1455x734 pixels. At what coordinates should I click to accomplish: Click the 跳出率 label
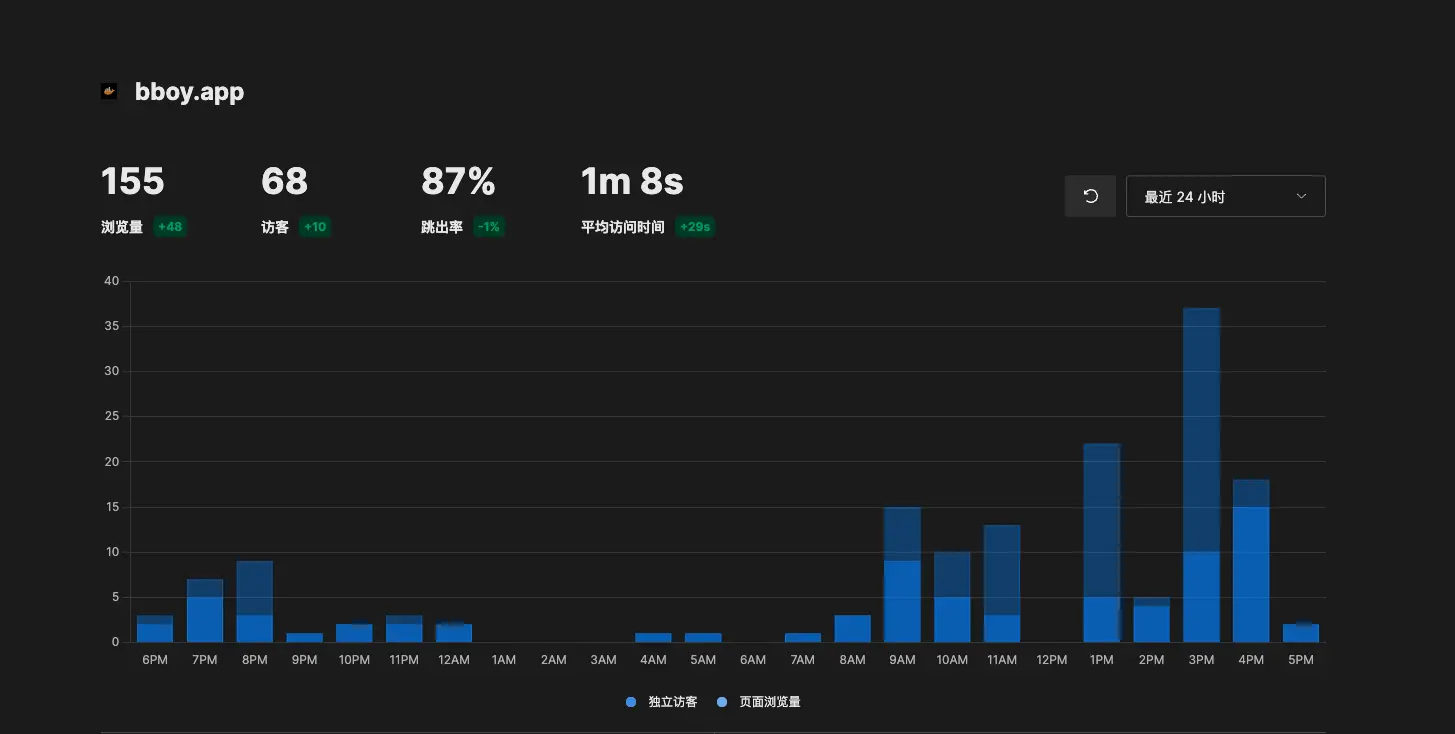(442, 227)
